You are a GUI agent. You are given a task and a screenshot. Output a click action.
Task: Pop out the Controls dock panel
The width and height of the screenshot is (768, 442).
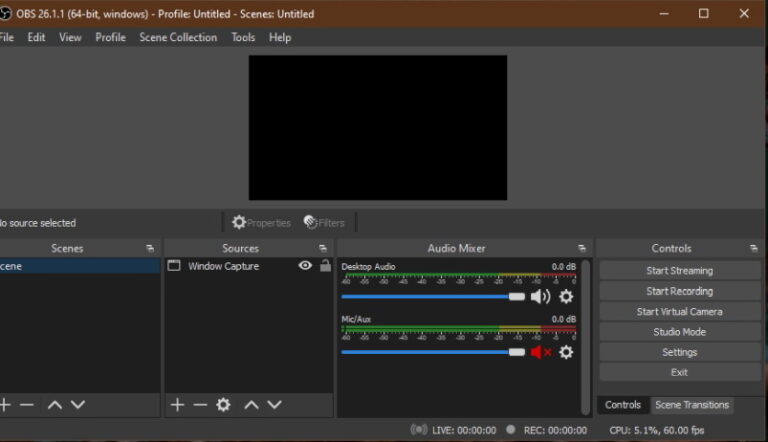753,248
